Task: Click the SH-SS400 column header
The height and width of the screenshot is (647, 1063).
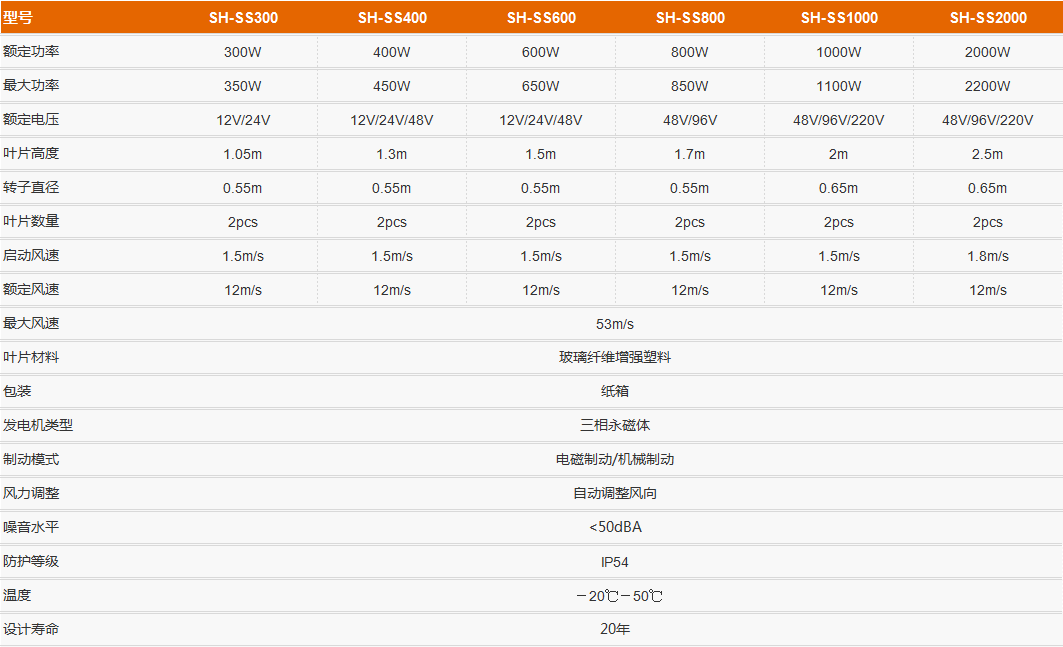Action: click(392, 18)
